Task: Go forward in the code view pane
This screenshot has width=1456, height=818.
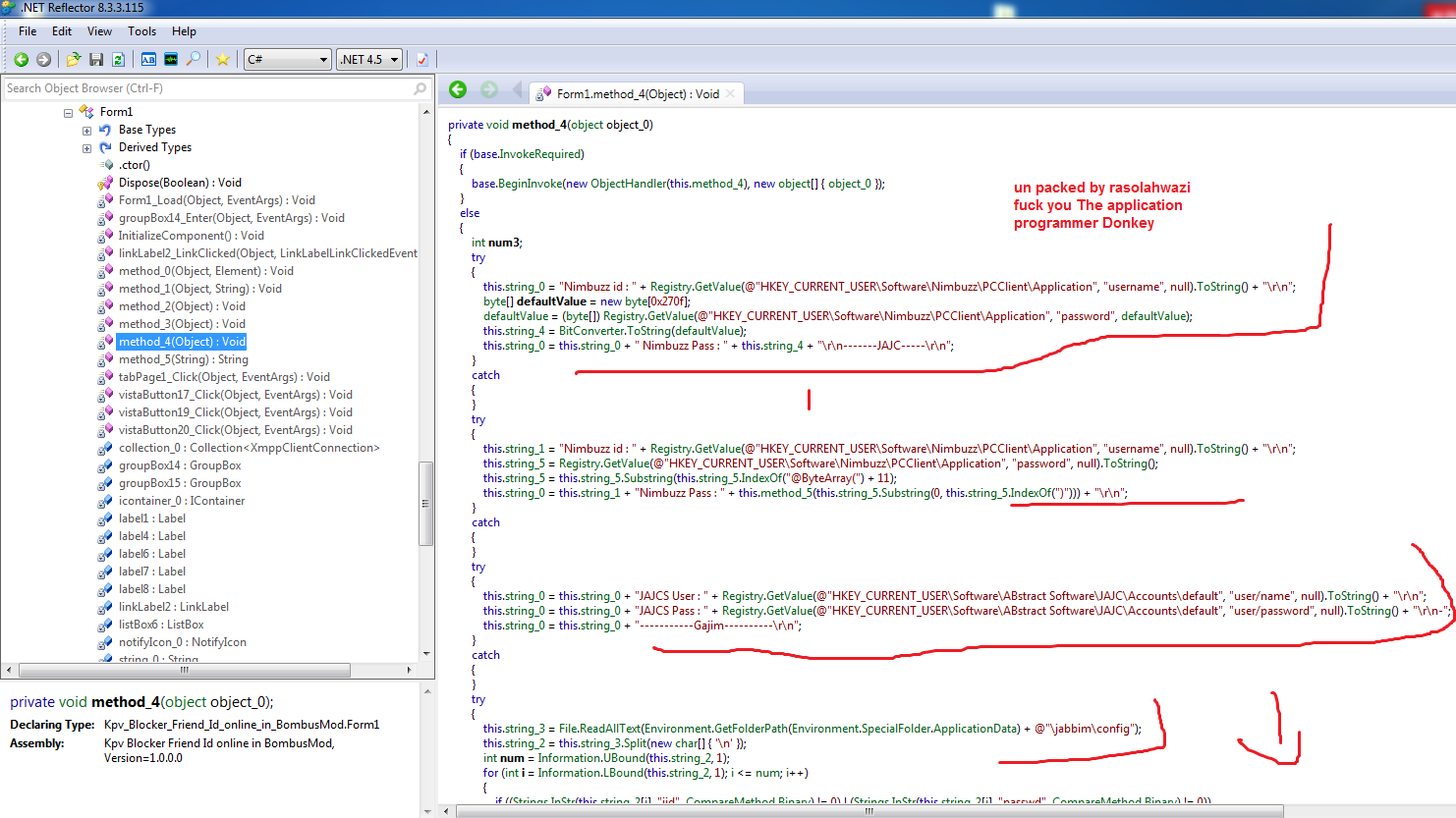Action: pyautogui.click(x=489, y=90)
